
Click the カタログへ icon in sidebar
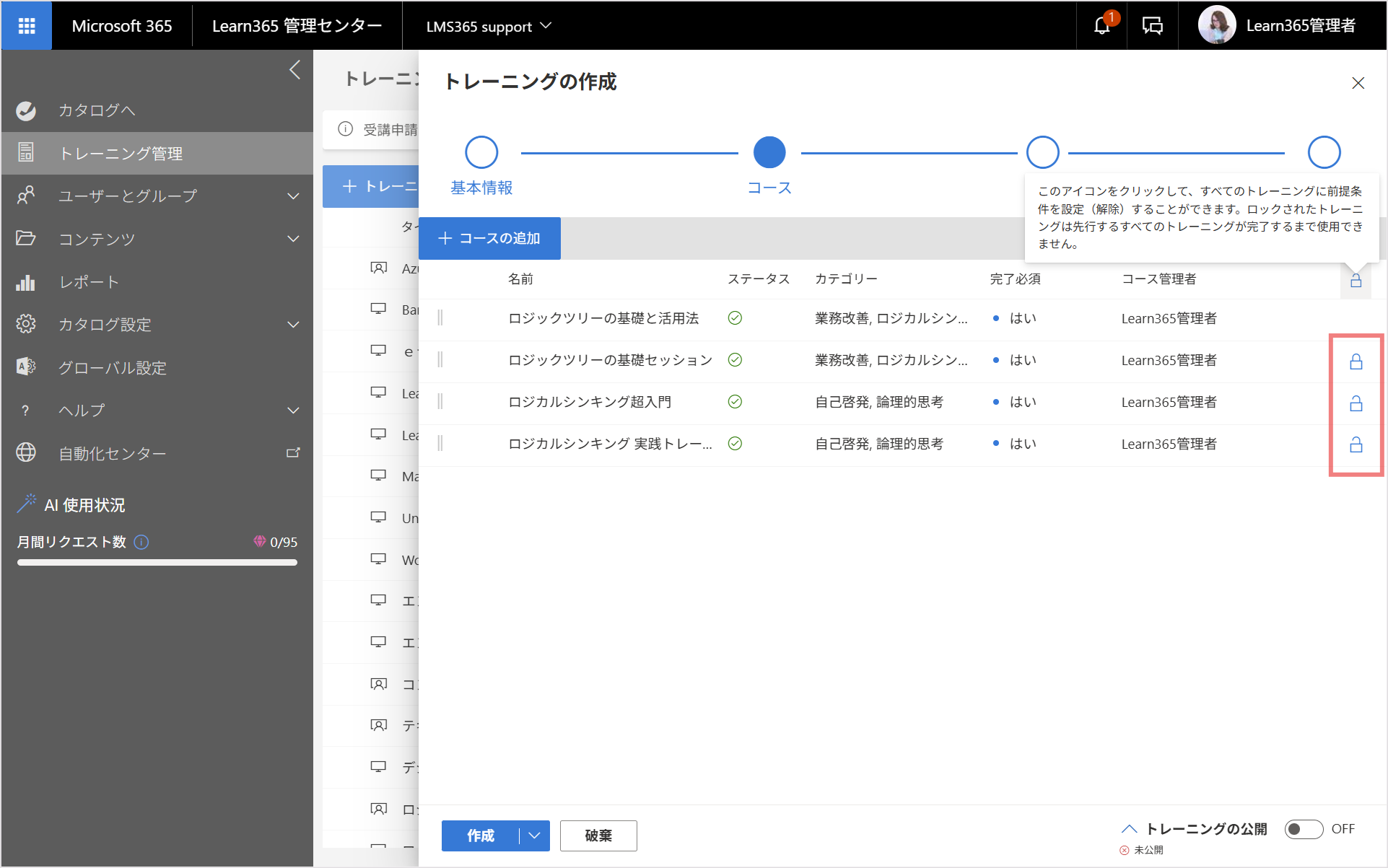point(26,110)
